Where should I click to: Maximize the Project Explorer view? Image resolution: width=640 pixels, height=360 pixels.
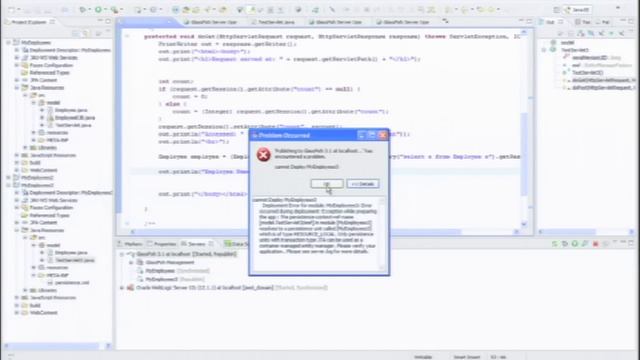(108, 21)
